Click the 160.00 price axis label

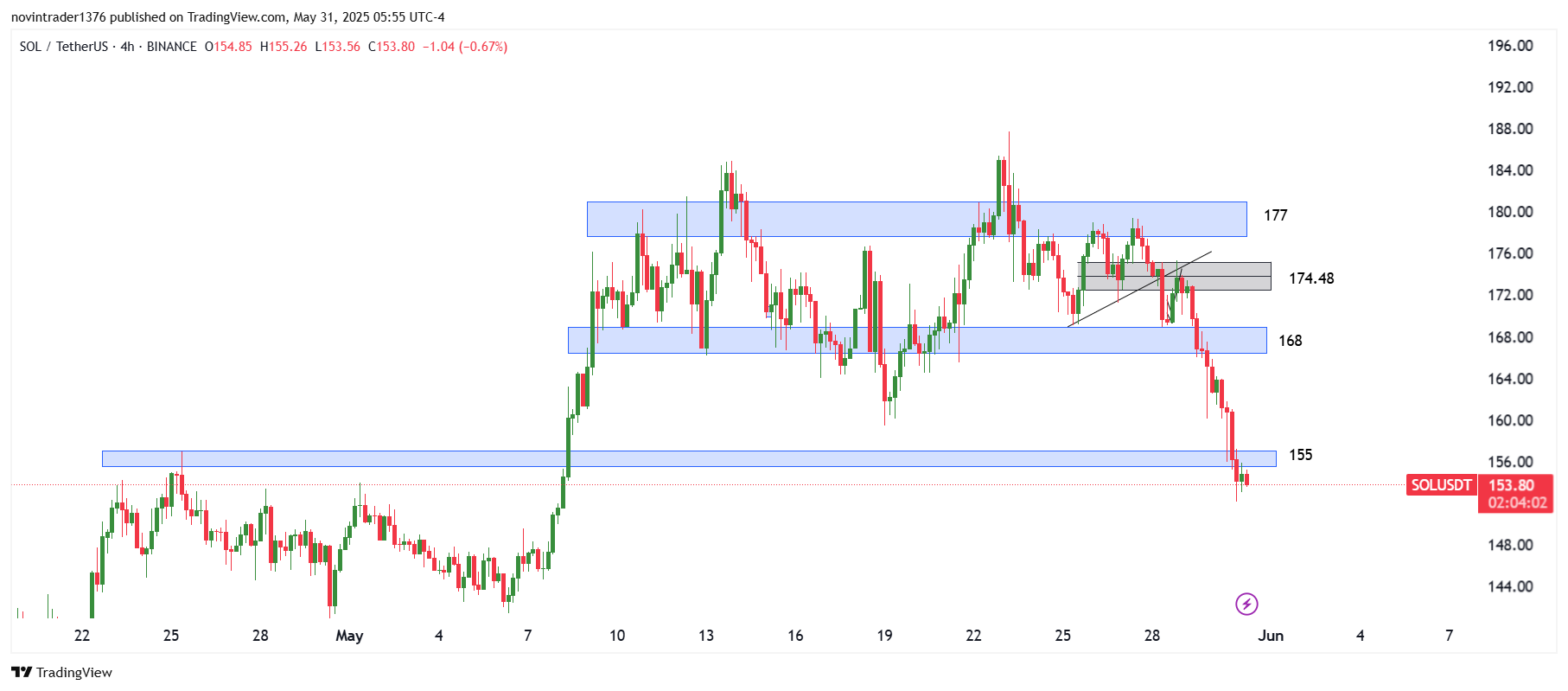(x=1510, y=420)
